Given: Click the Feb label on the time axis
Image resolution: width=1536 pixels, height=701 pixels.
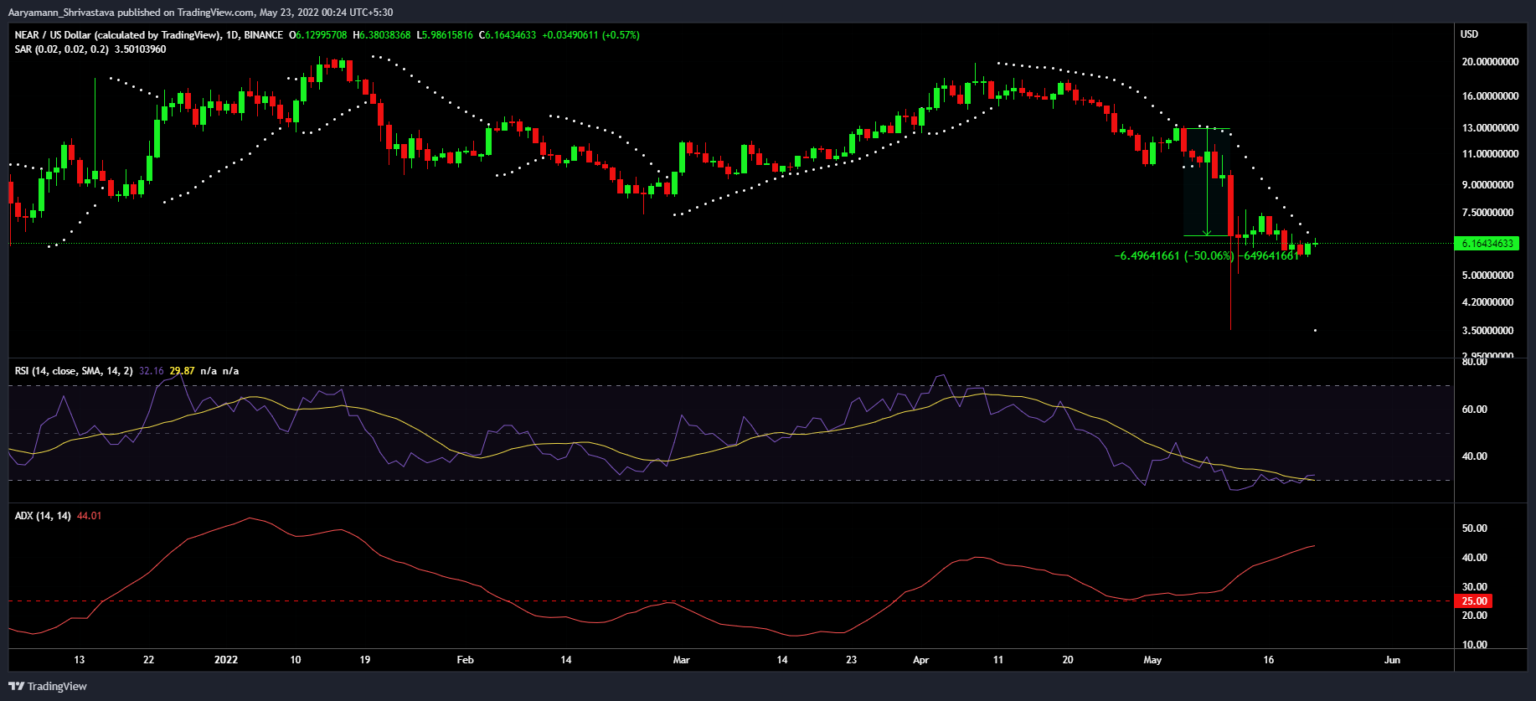Looking at the screenshot, I should click(x=463, y=661).
